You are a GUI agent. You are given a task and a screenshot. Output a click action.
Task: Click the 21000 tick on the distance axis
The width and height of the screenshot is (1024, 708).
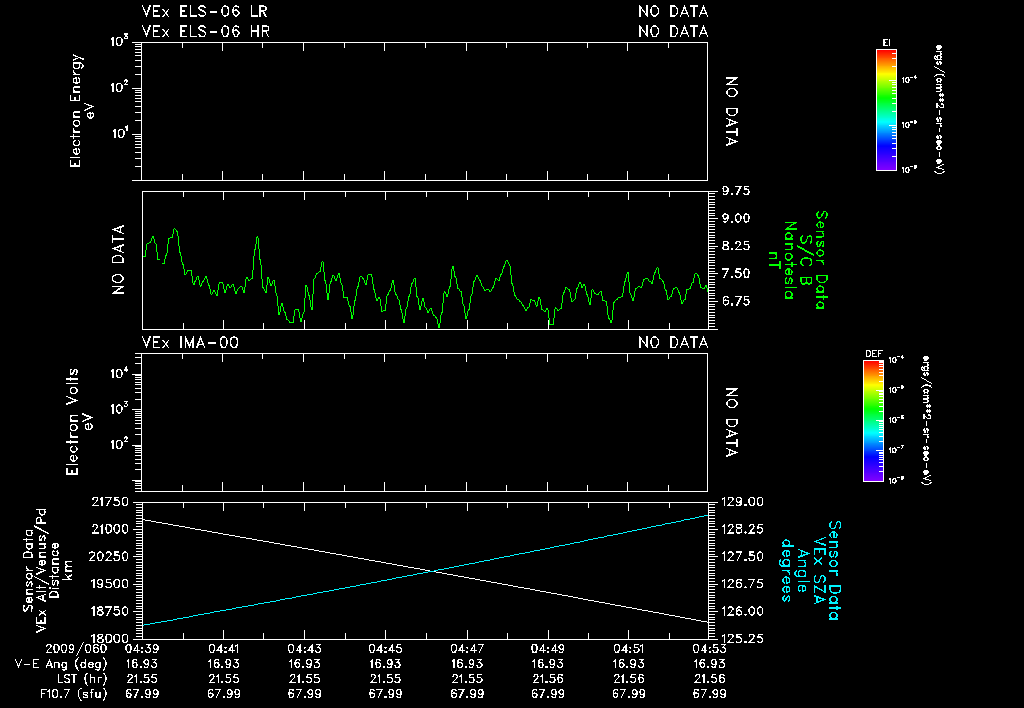110,529
